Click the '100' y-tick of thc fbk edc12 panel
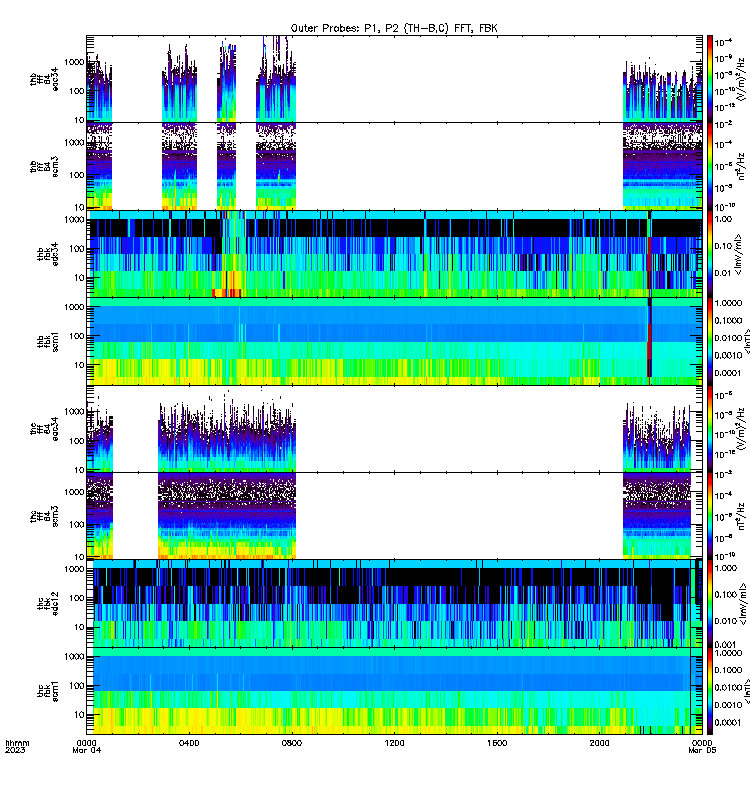 (x=78, y=598)
